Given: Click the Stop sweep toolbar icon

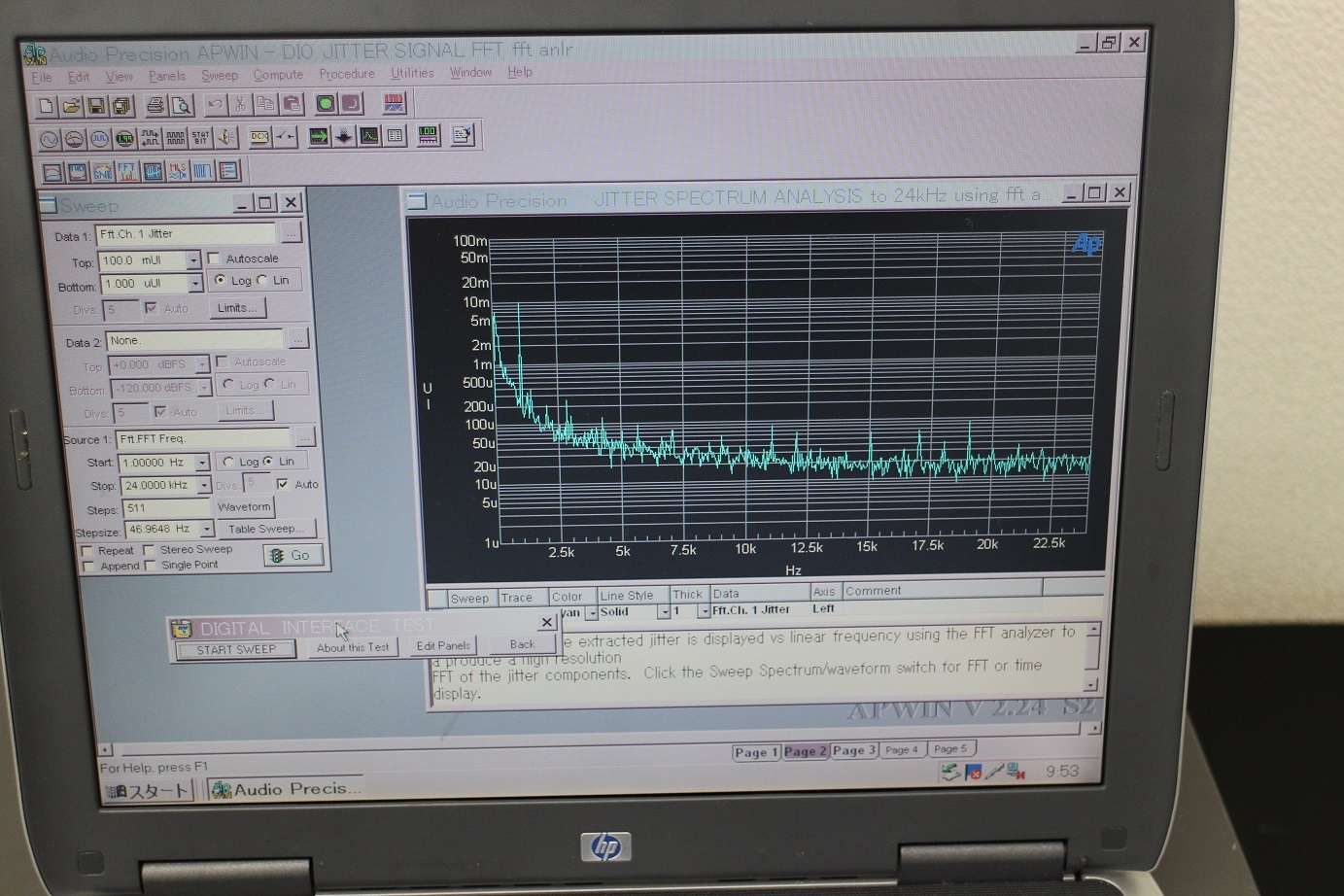Looking at the screenshot, I should (x=351, y=103).
